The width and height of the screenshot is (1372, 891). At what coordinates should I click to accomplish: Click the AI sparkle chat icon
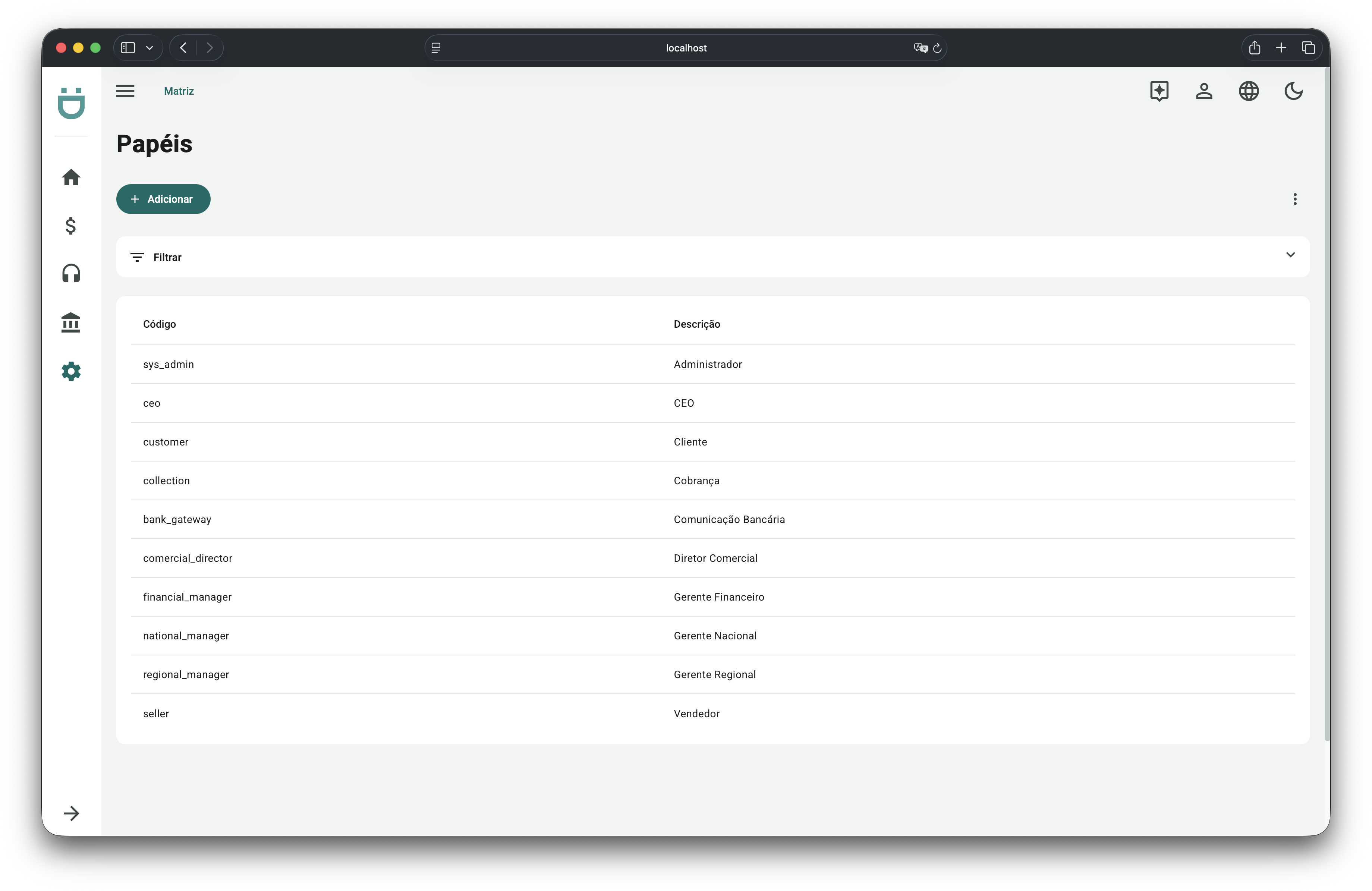pyautogui.click(x=1159, y=91)
